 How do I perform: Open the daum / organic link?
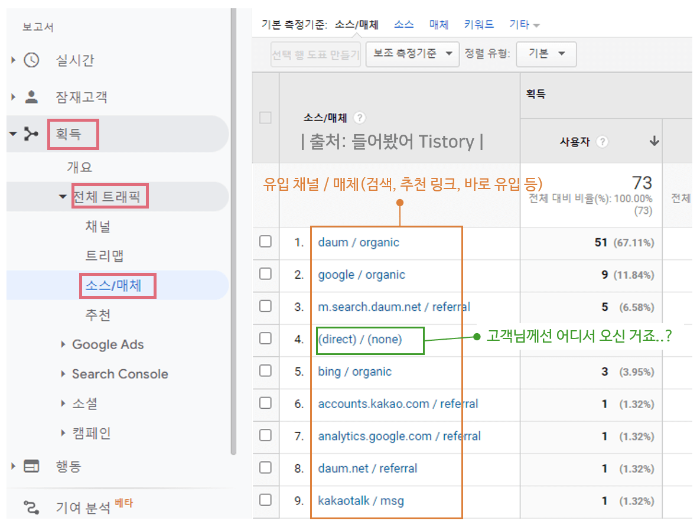pyautogui.click(x=358, y=242)
